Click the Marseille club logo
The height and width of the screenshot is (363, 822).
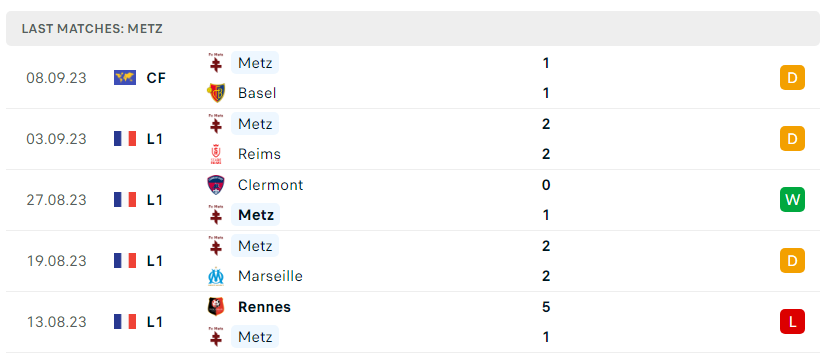click(x=215, y=276)
